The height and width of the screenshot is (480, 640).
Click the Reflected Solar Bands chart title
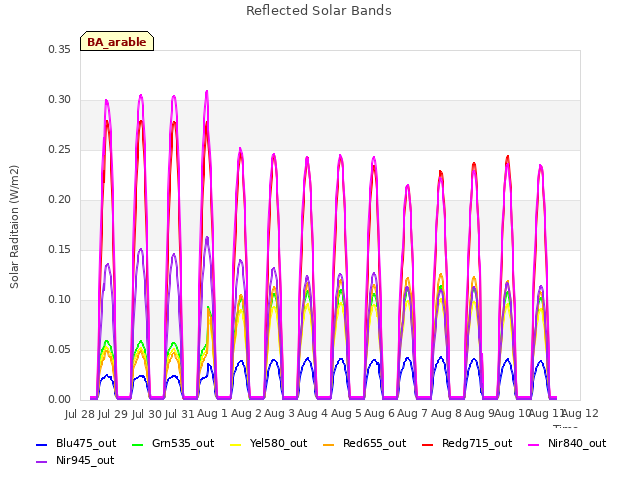tap(319, 11)
